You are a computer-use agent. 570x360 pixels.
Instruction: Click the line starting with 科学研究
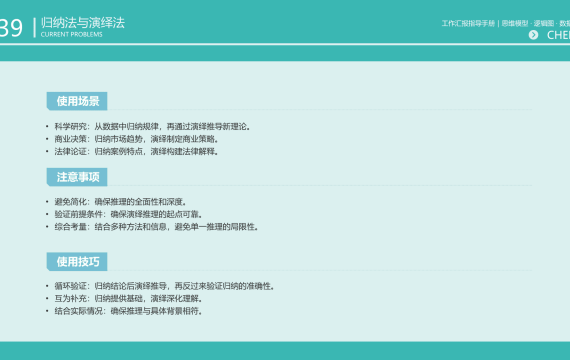pyautogui.click(x=153, y=127)
